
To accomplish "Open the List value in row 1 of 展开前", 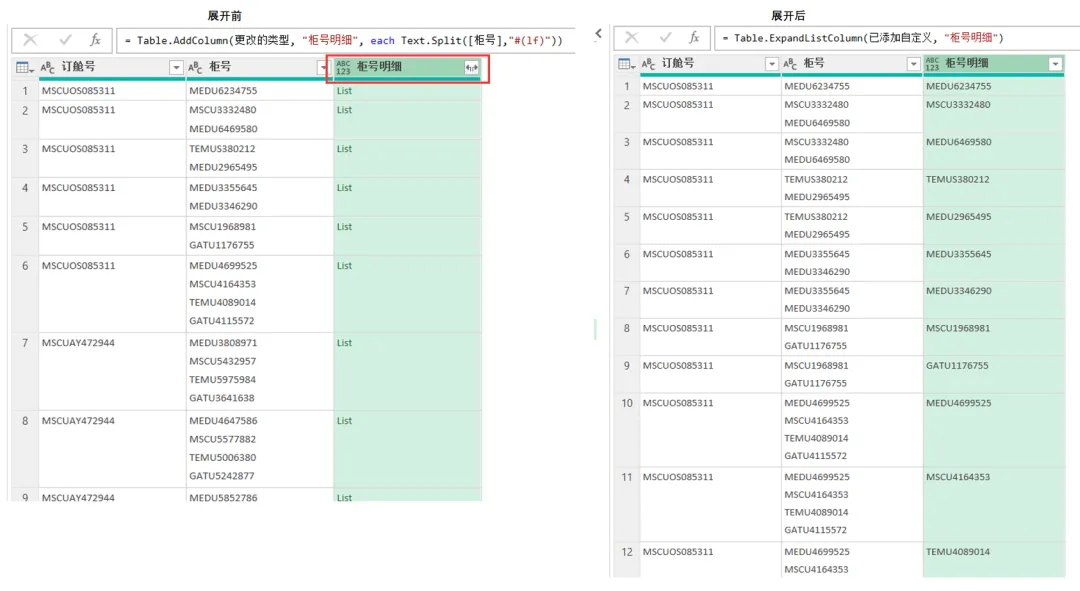I will 344,91.
